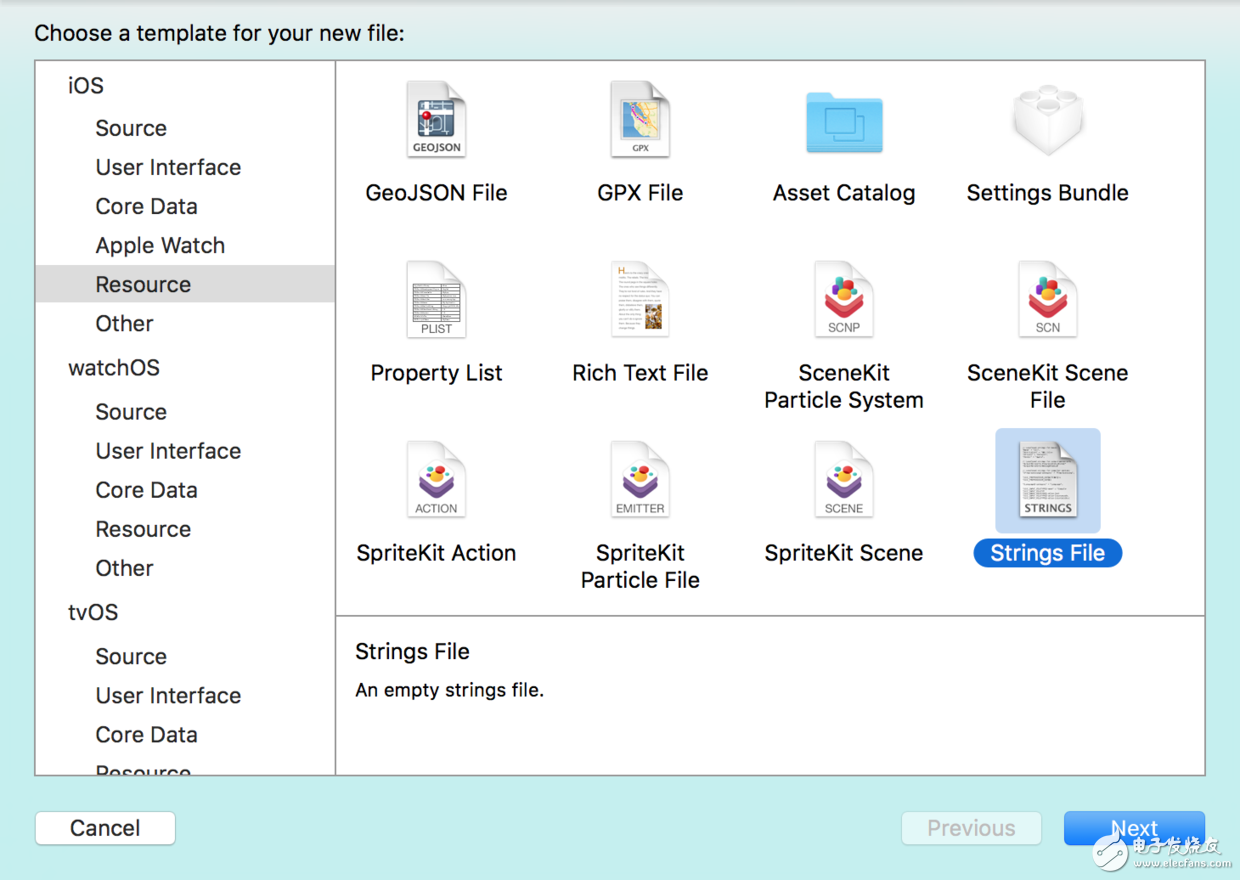Select the Settings Bundle template icon
This screenshot has height=880, width=1240.
pyautogui.click(x=1047, y=120)
